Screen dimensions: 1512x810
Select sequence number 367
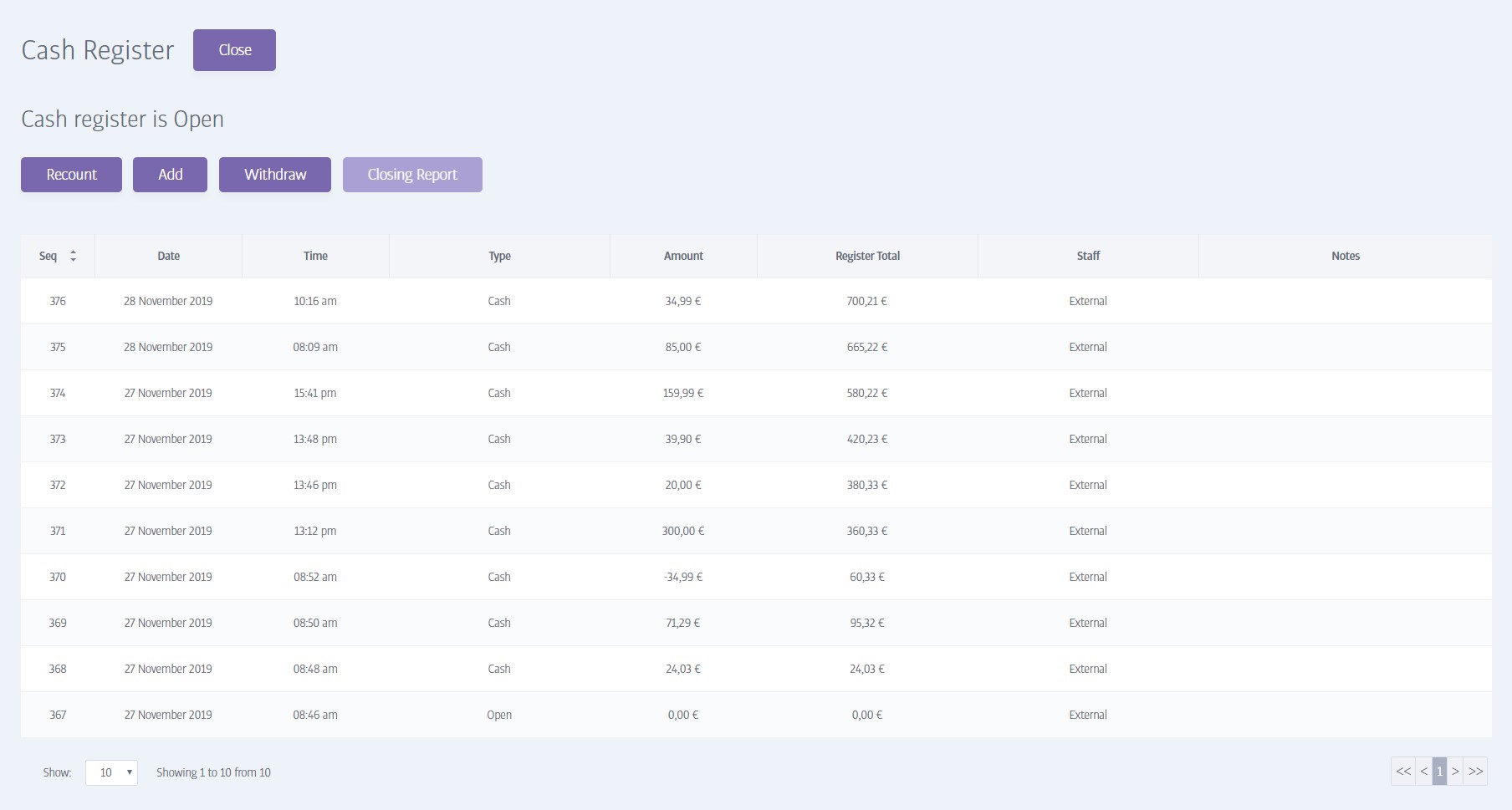click(58, 715)
